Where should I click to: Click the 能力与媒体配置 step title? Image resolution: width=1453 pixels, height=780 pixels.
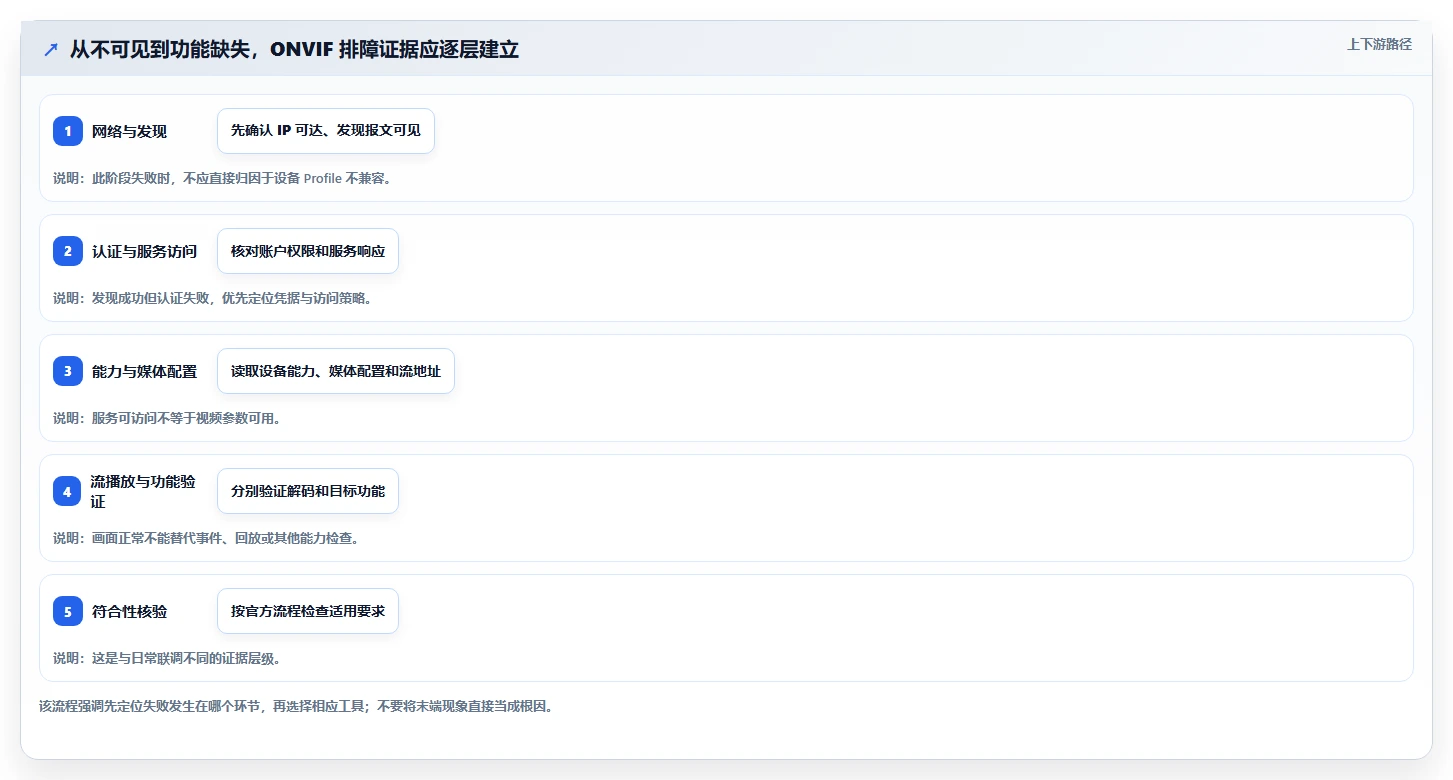point(144,371)
